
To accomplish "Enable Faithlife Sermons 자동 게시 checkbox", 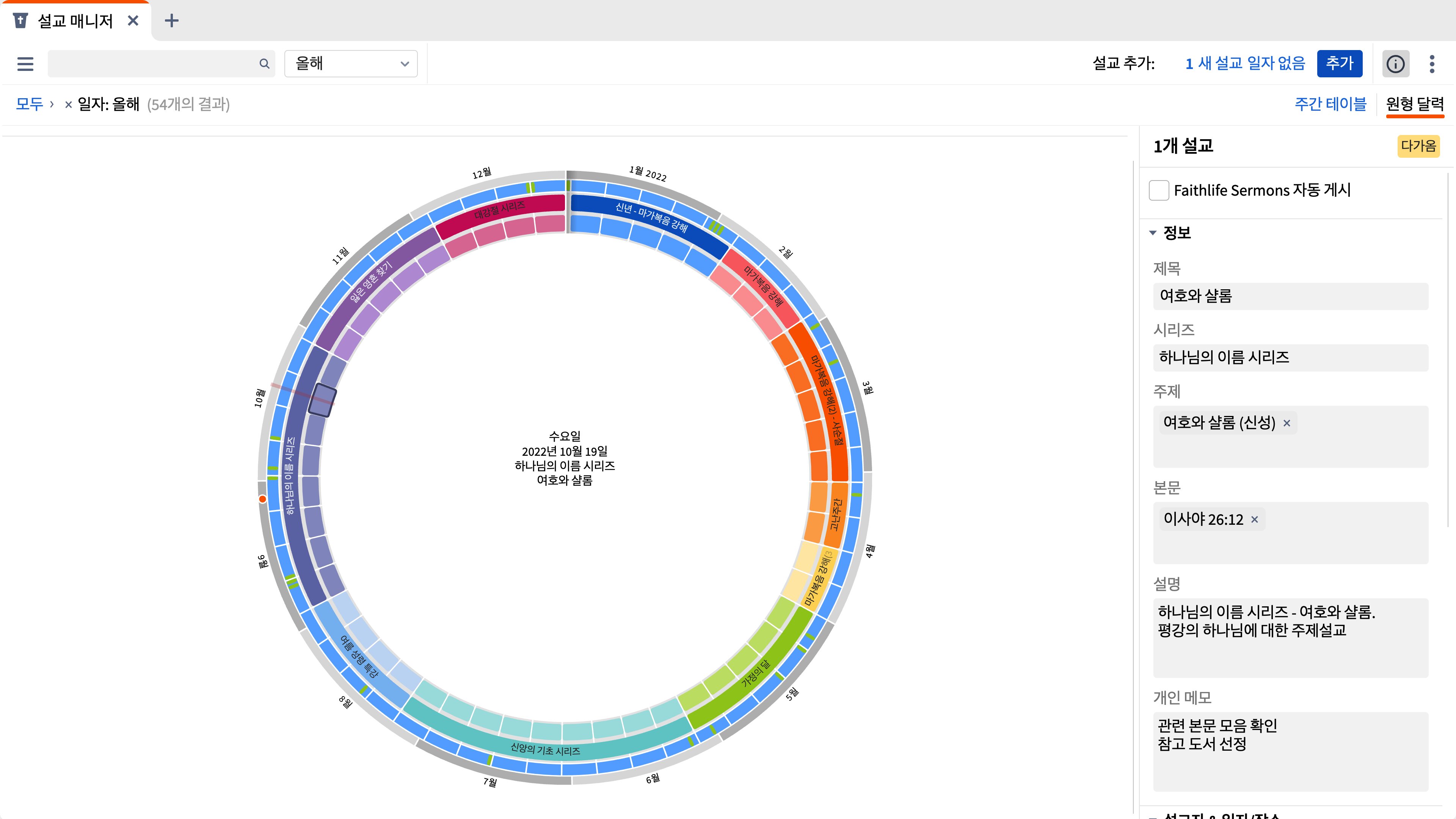I will (1159, 190).
